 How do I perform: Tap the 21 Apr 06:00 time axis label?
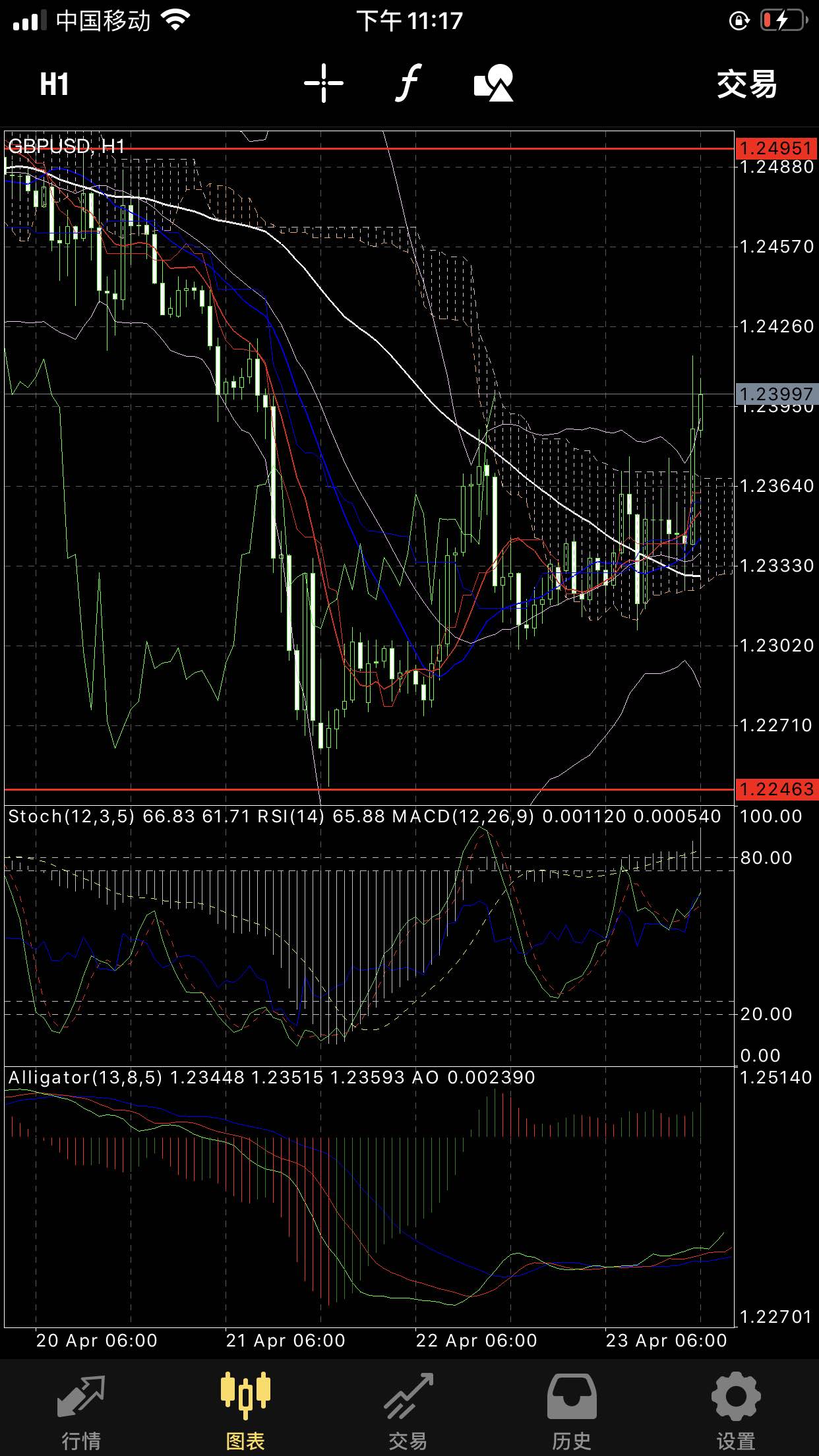pyautogui.click(x=286, y=1341)
